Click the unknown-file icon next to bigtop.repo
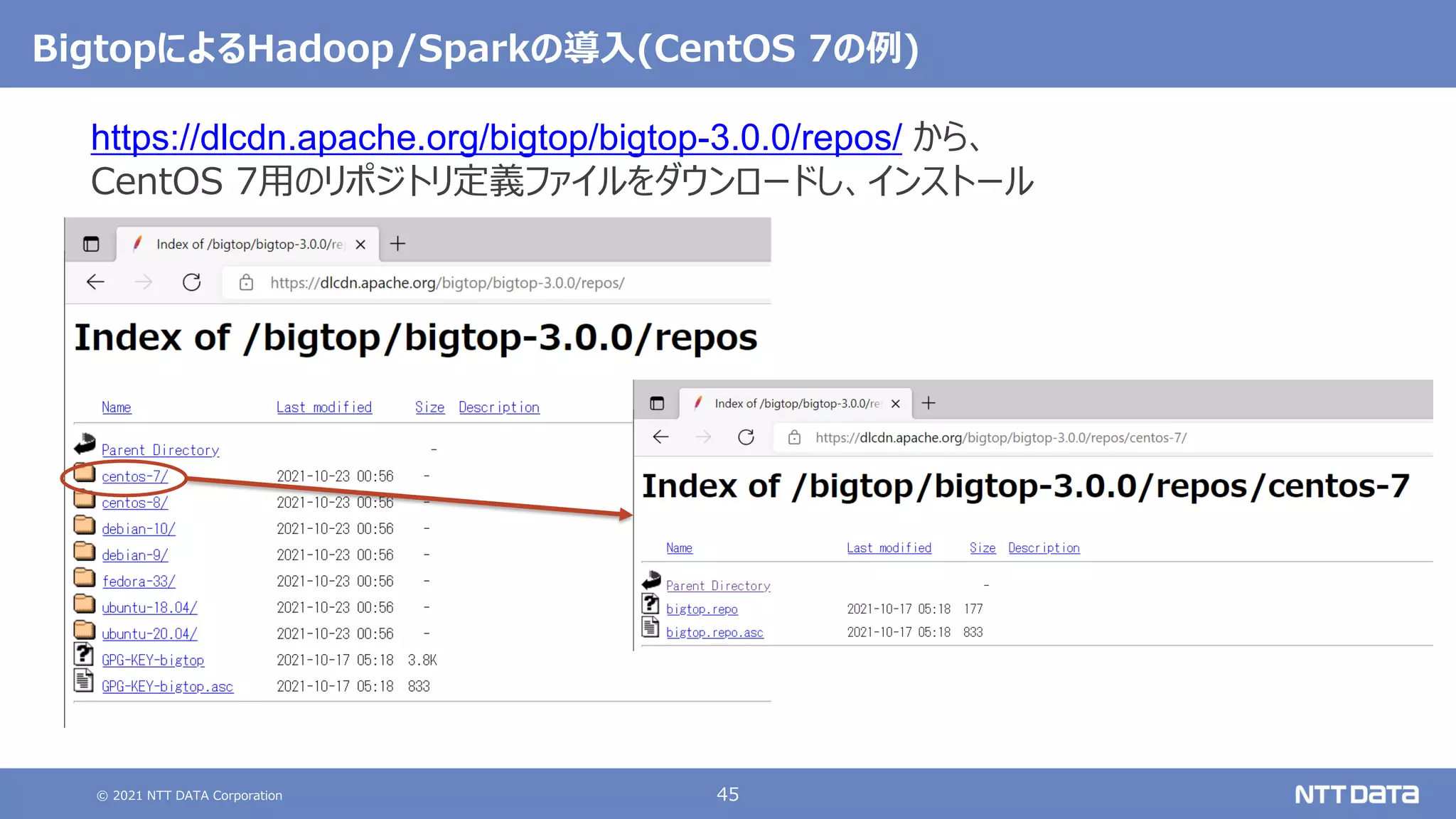This screenshot has height=819, width=1456. (651, 604)
